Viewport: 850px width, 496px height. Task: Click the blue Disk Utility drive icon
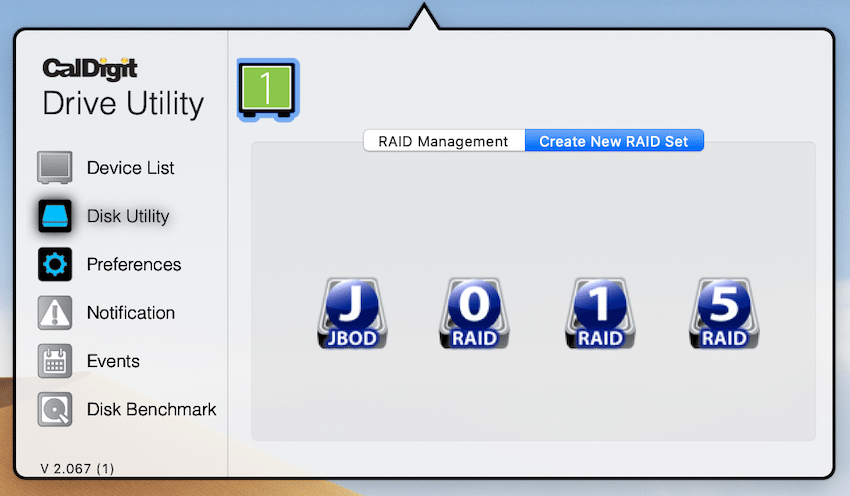[x=55, y=216]
